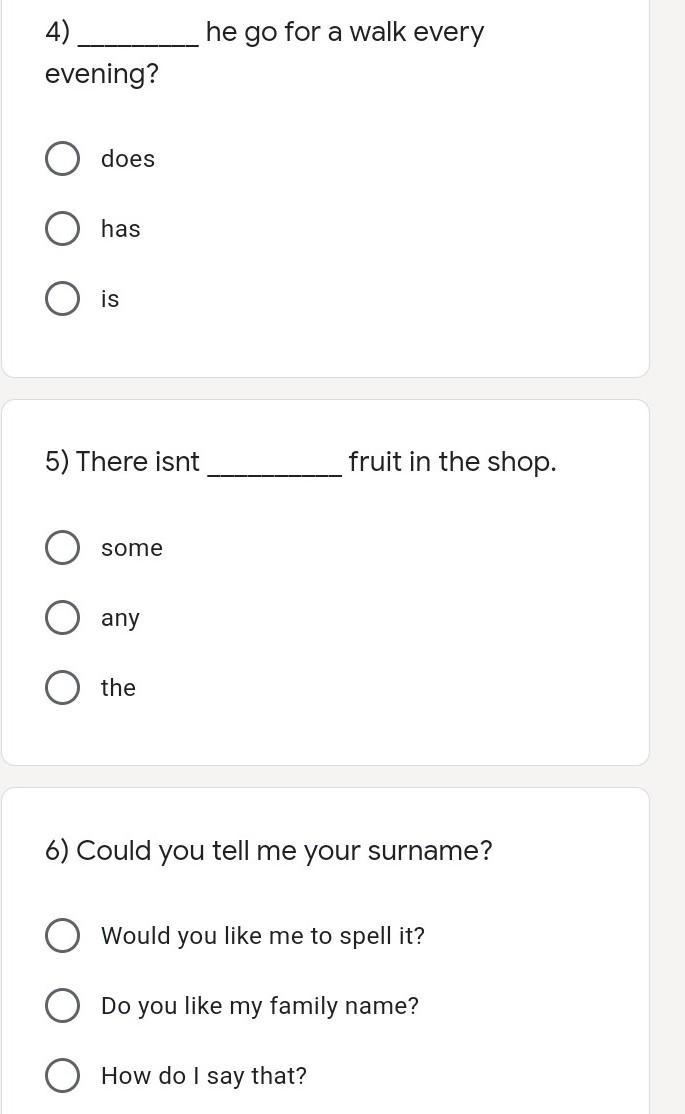Viewport: 685px width, 1114px height.
Task: Mark the radio circle beside 'is'
Action: pos(63,298)
